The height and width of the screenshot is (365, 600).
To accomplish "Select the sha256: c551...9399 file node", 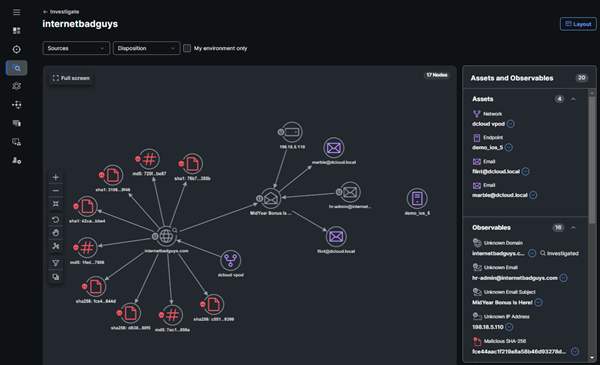I will click(x=214, y=305).
